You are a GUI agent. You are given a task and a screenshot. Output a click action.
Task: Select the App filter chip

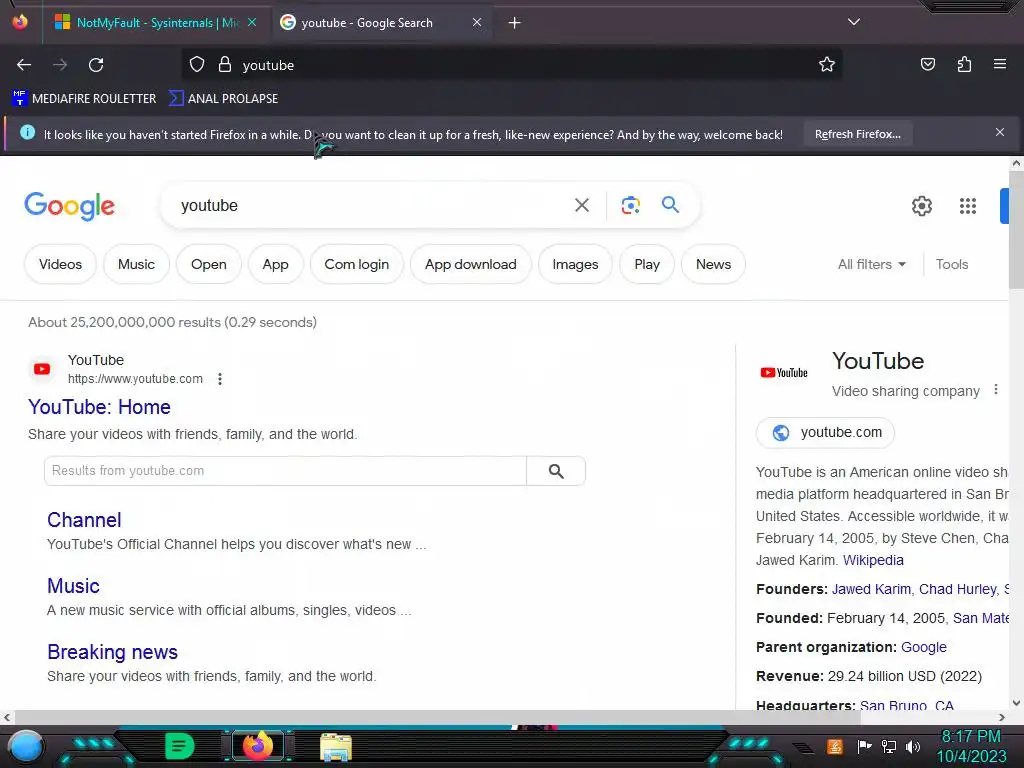(x=276, y=264)
